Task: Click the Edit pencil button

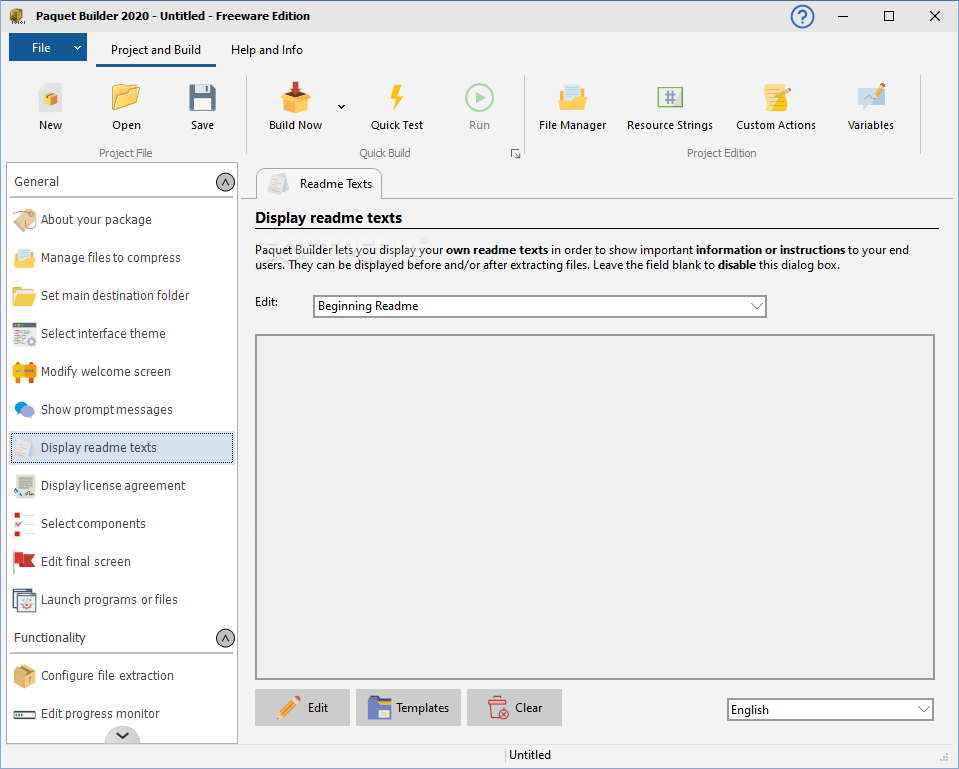Action: tap(302, 707)
